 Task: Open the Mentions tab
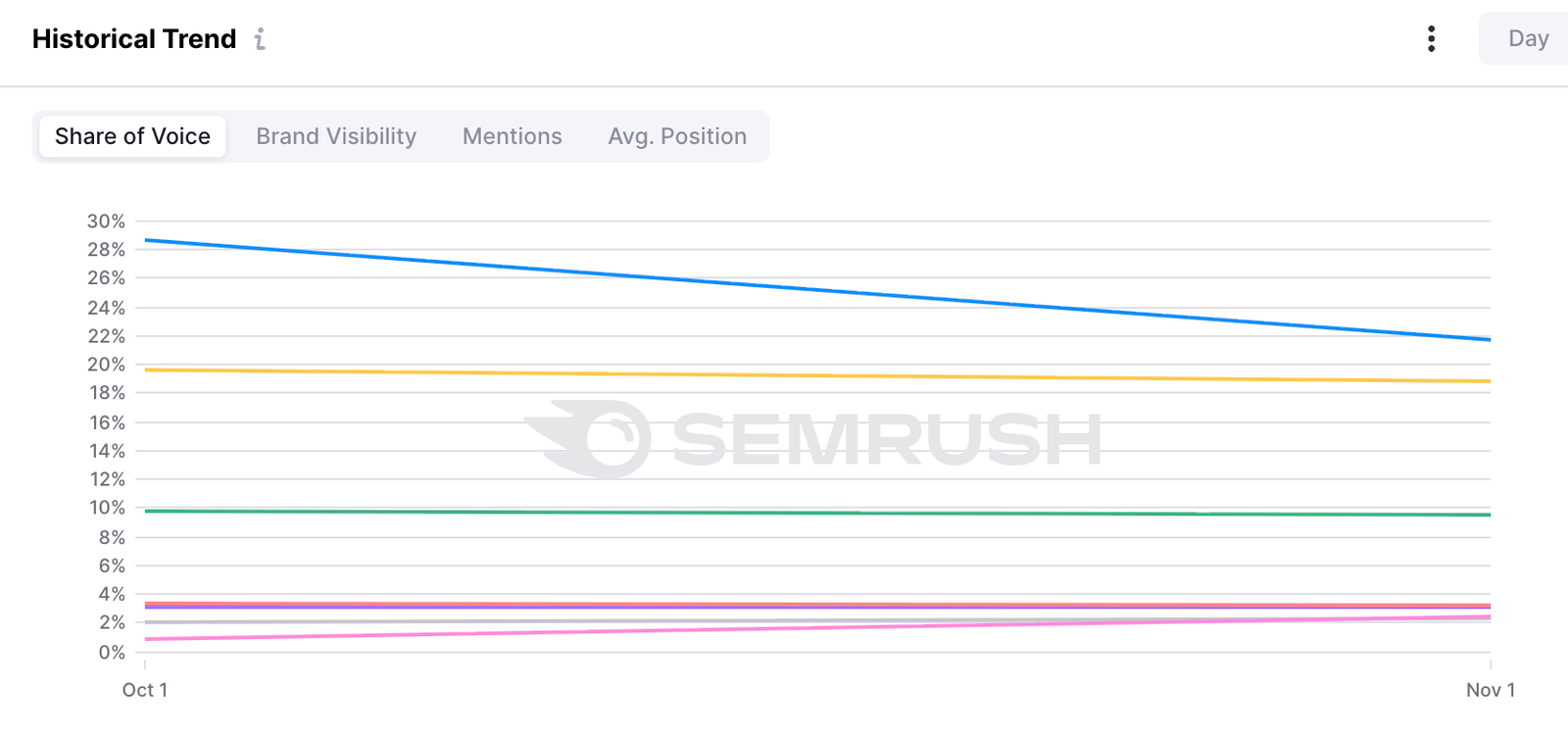[x=512, y=136]
